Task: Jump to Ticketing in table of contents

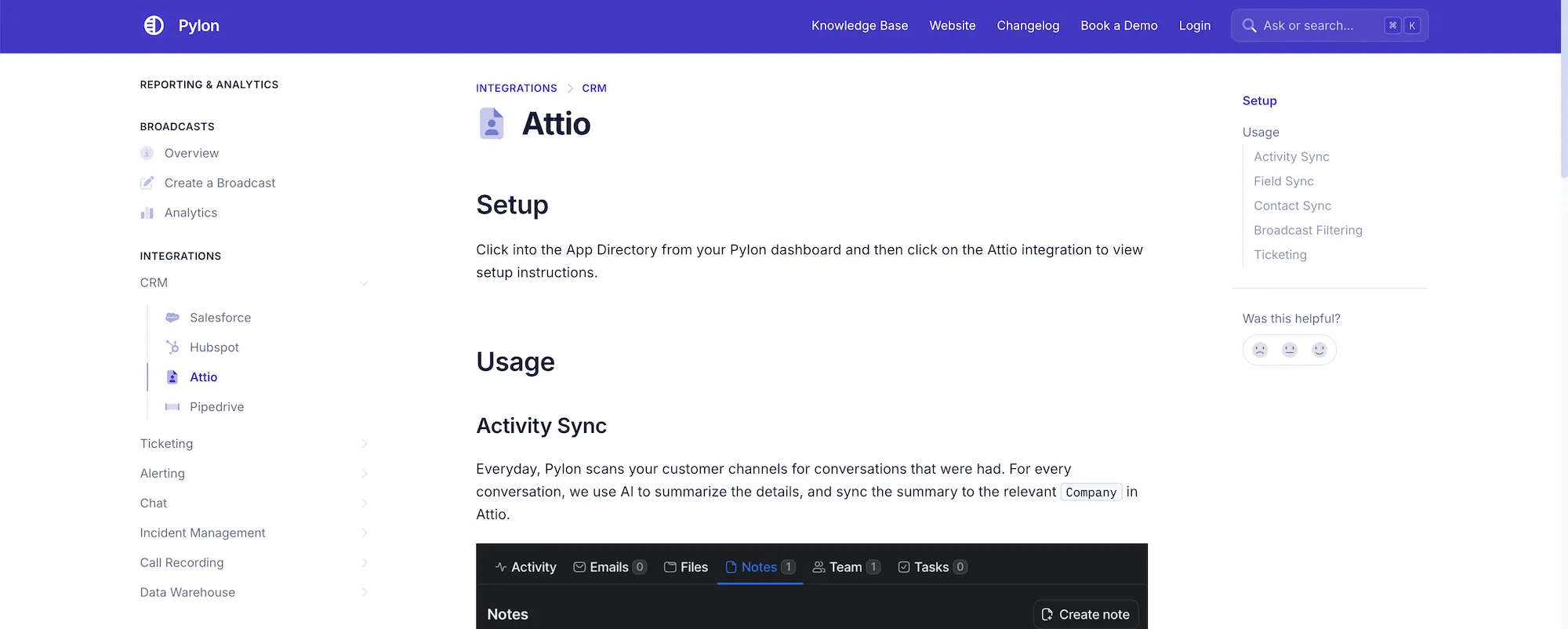Action: [1280, 255]
